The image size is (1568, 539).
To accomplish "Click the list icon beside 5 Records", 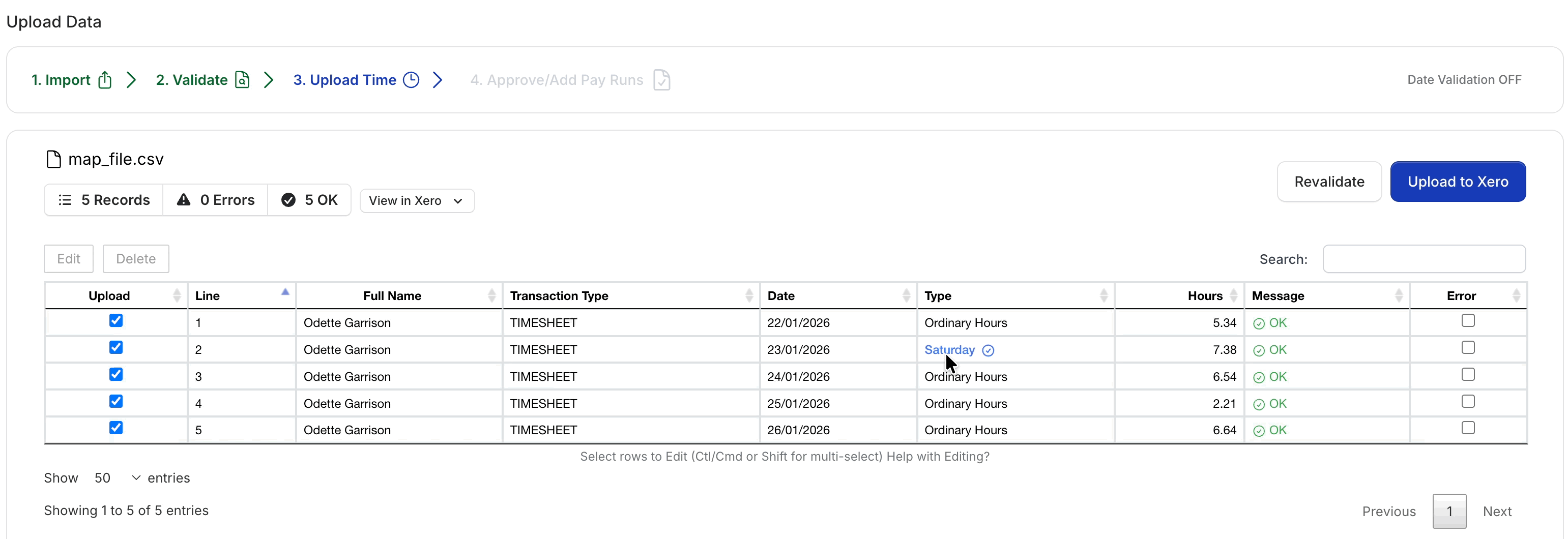I will click(65, 199).
